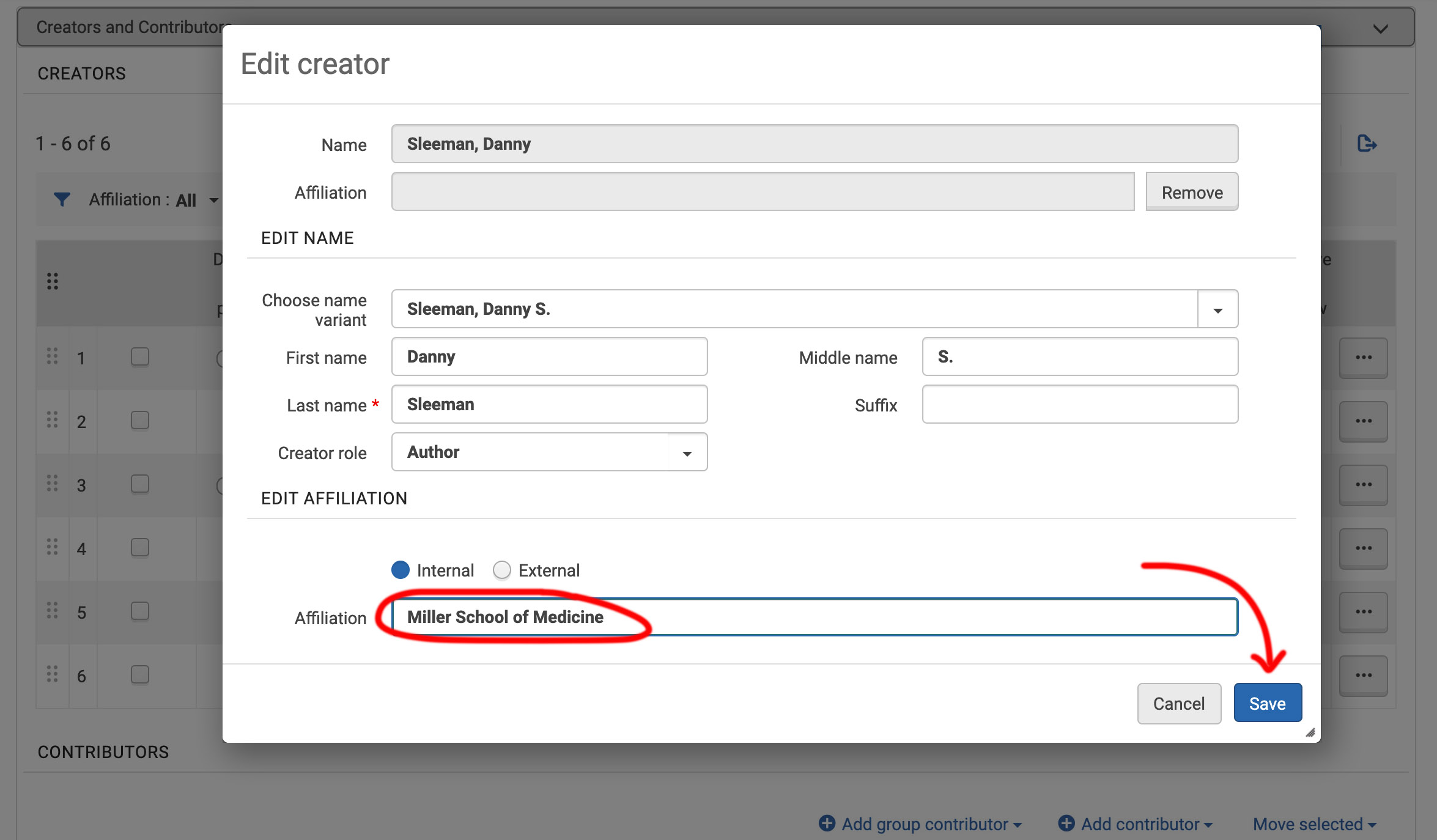The image size is (1437, 840).
Task: Open the Choose name variant dropdown arrow
Action: click(x=1217, y=309)
